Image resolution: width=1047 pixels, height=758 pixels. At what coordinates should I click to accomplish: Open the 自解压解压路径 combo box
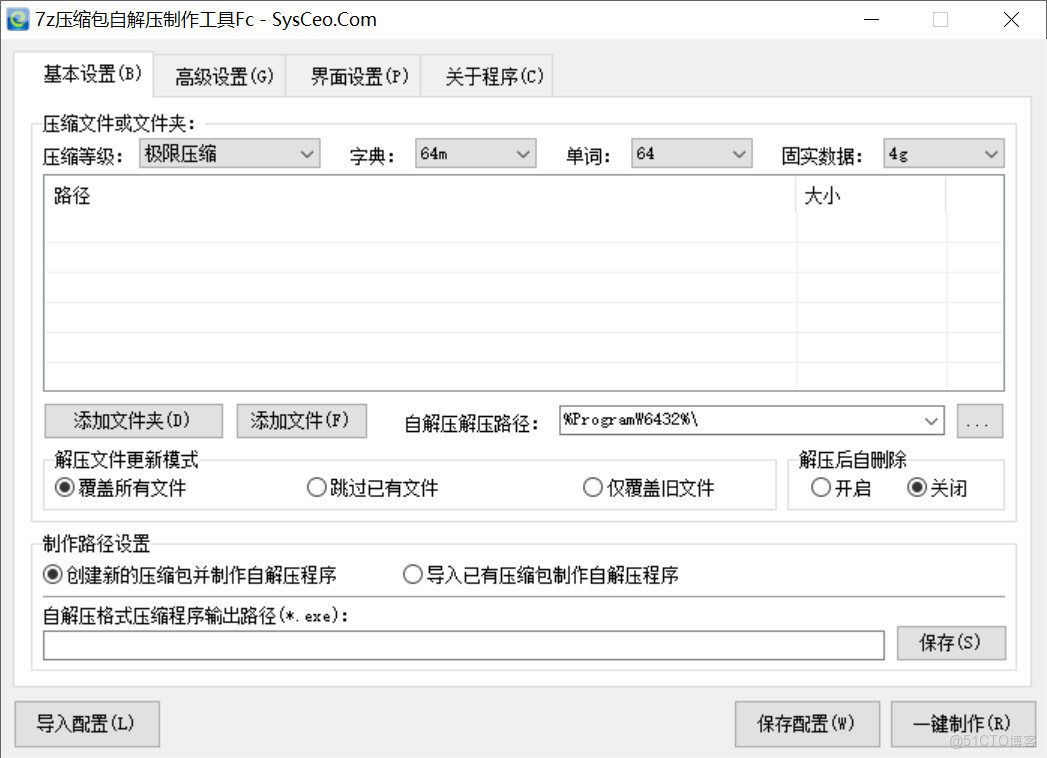[x=930, y=421]
